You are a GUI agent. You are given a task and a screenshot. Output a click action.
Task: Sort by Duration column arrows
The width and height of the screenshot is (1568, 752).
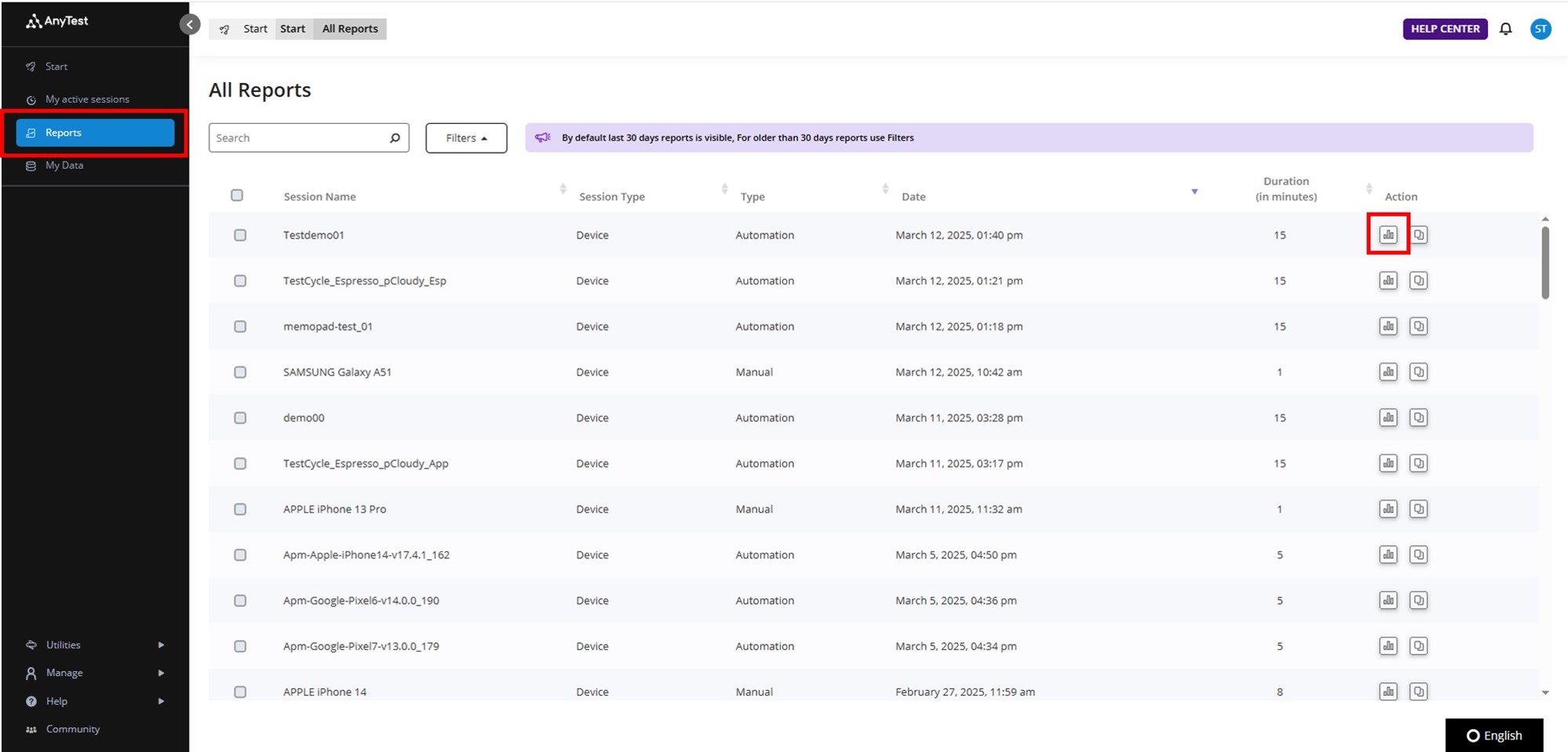point(1369,189)
